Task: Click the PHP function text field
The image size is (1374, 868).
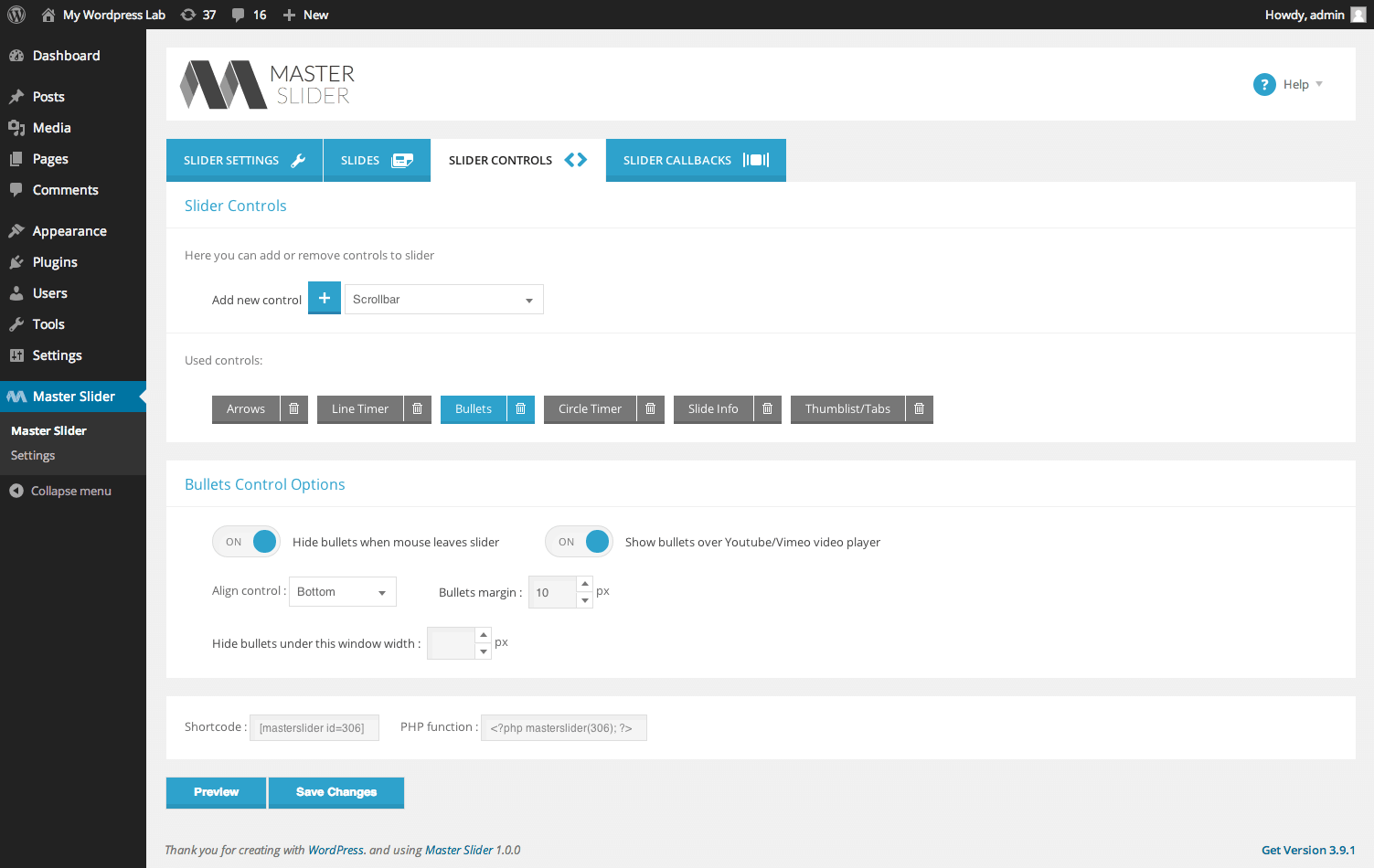Action: point(564,728)
